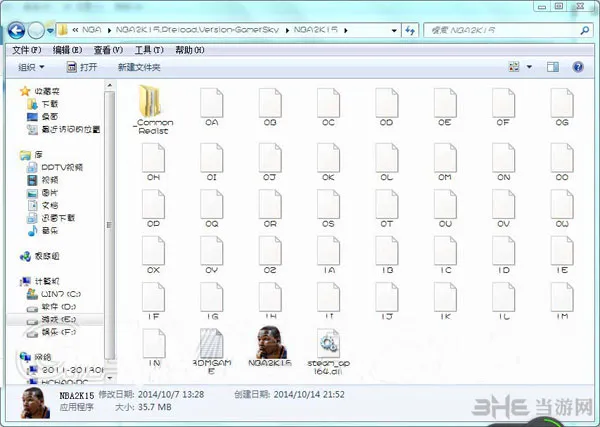Select the file named 0D
600x427 pixels.
coord(386,107)
